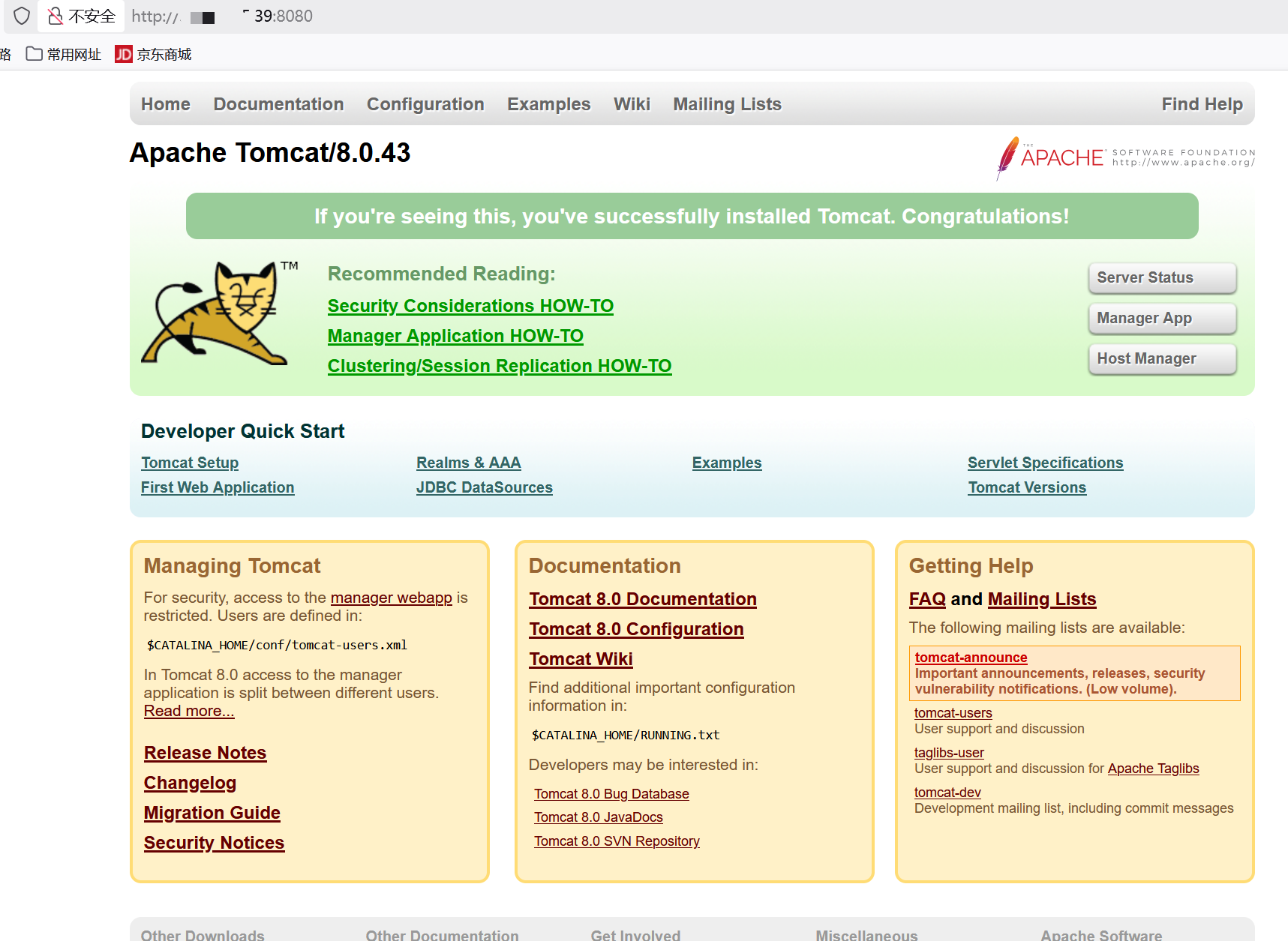
Task: Open Tomcat 8.0 Configuration link
Action: (636, 629)
